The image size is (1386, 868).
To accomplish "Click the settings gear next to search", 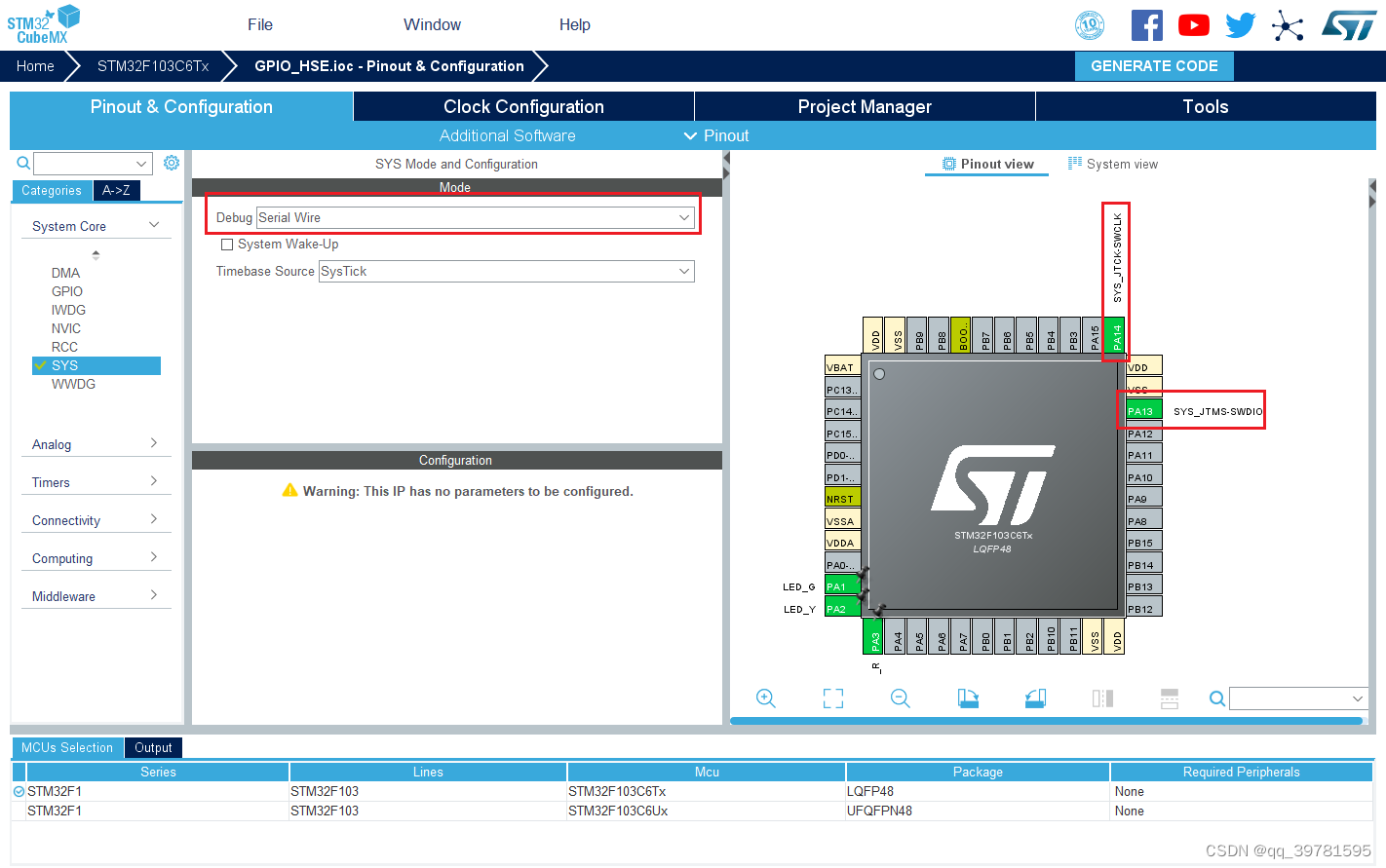I will point(172,163).
